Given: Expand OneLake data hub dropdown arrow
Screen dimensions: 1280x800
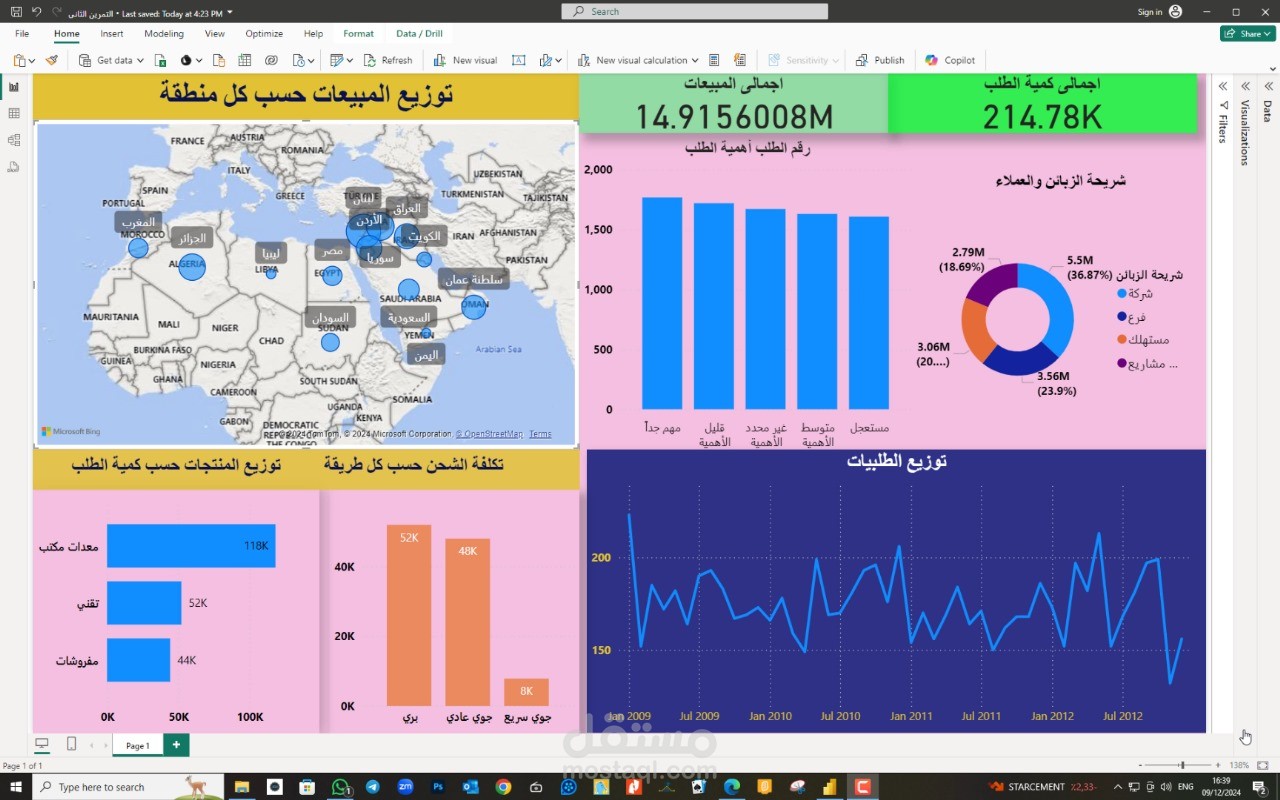Looking at the screenshot, I should (x=200, y=61).
